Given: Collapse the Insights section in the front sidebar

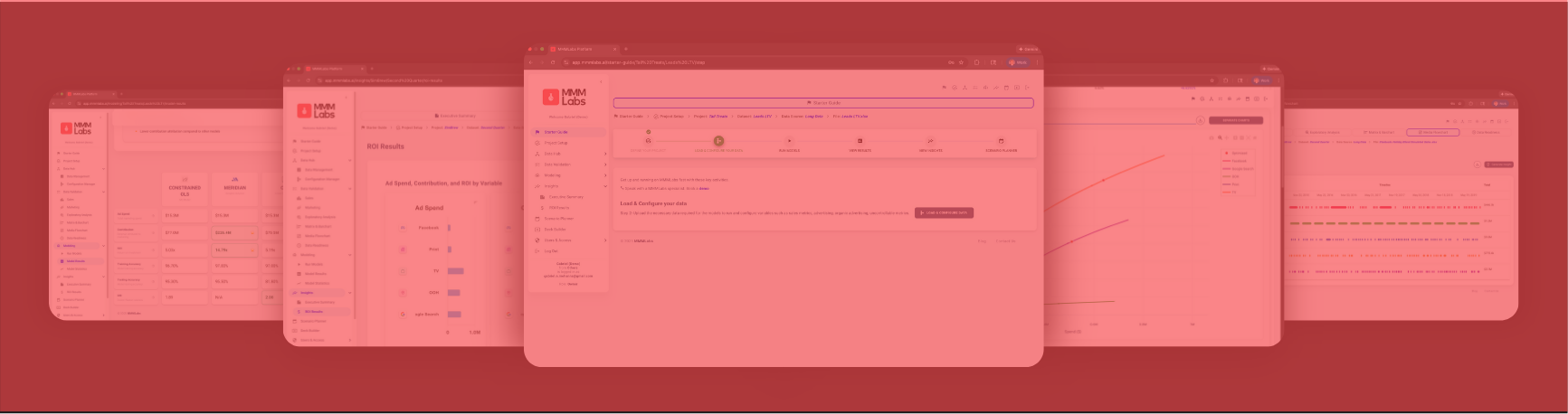Looking at the screenshot, I should (605, 186).
